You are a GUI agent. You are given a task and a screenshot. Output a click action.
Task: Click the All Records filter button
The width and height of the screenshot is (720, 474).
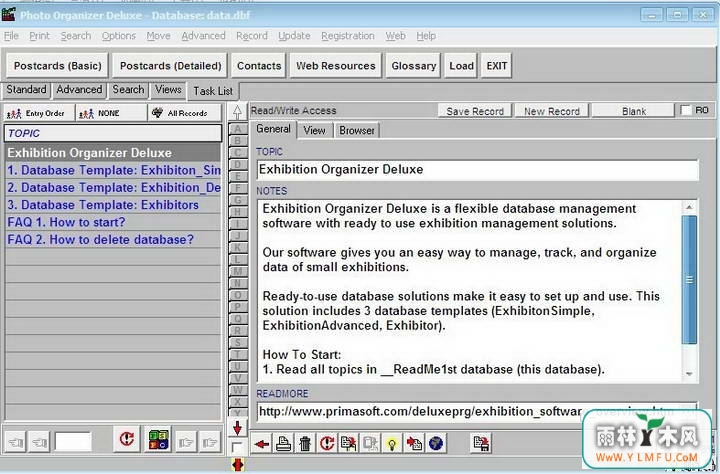[185, 113]
